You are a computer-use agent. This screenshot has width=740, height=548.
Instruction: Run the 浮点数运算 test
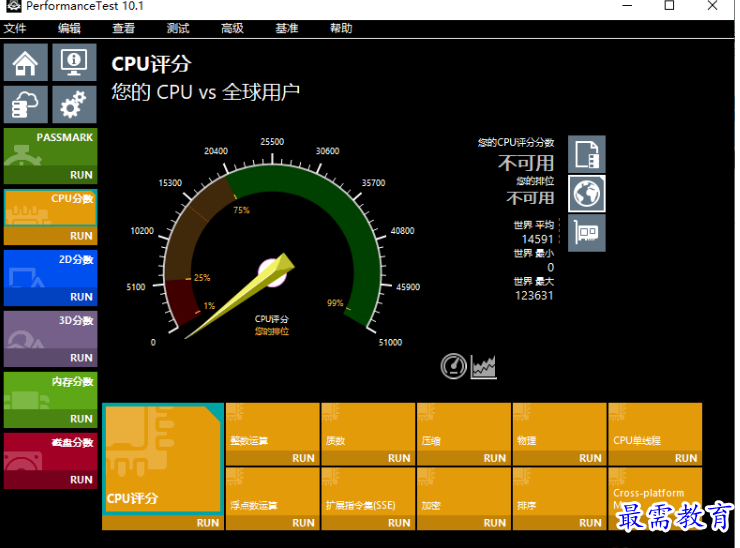click(x=272, y=498)
